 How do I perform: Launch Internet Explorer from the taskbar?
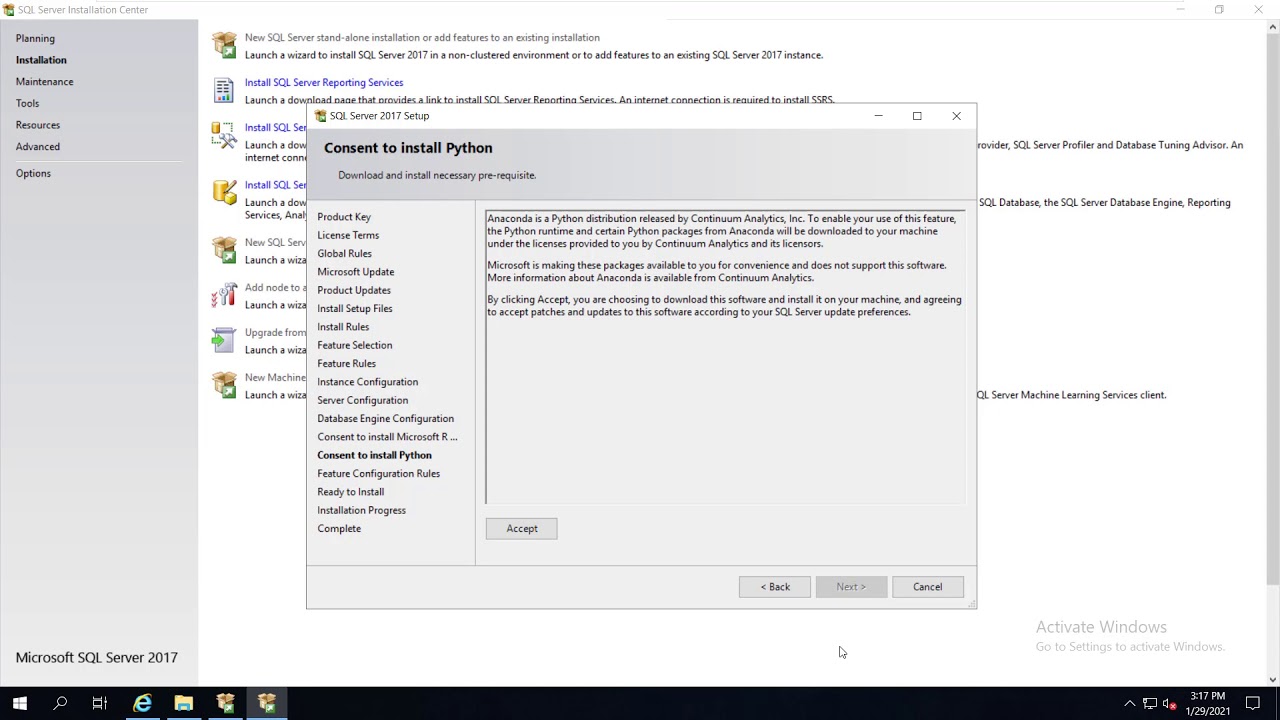point(143,703)
